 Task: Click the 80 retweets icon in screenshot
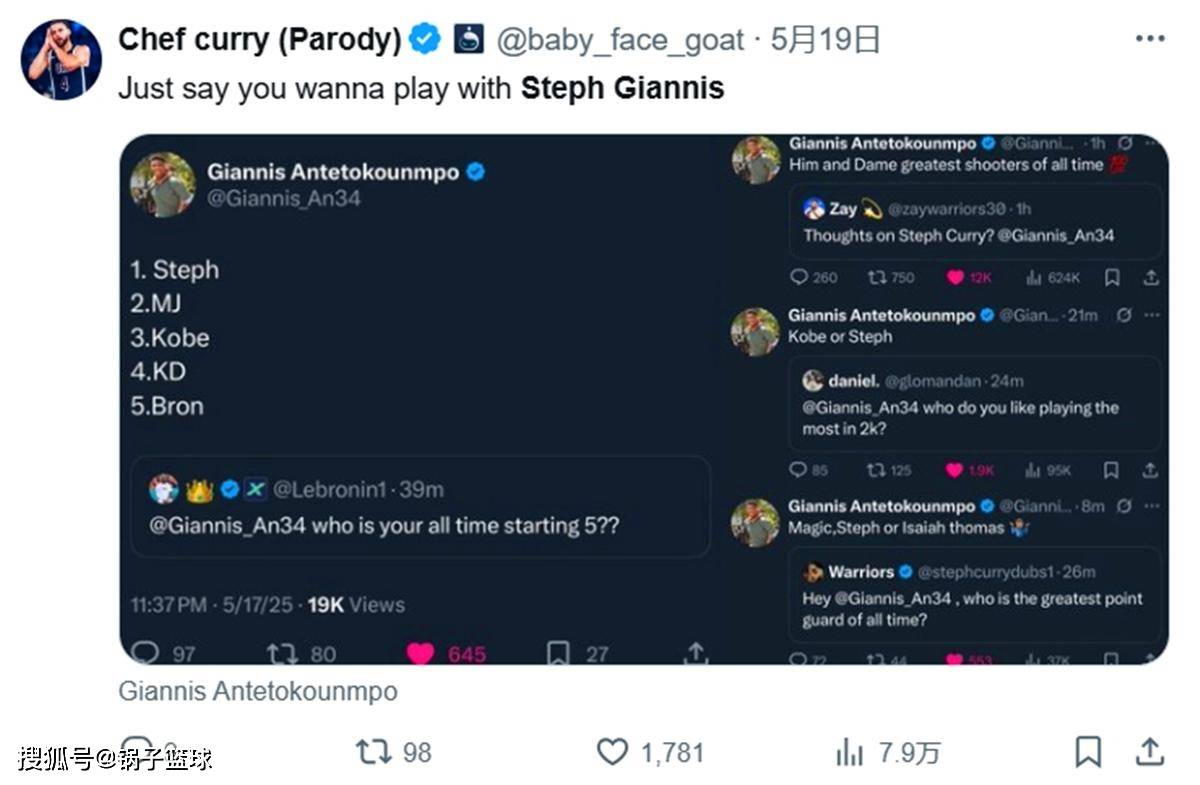coord(302,654)
